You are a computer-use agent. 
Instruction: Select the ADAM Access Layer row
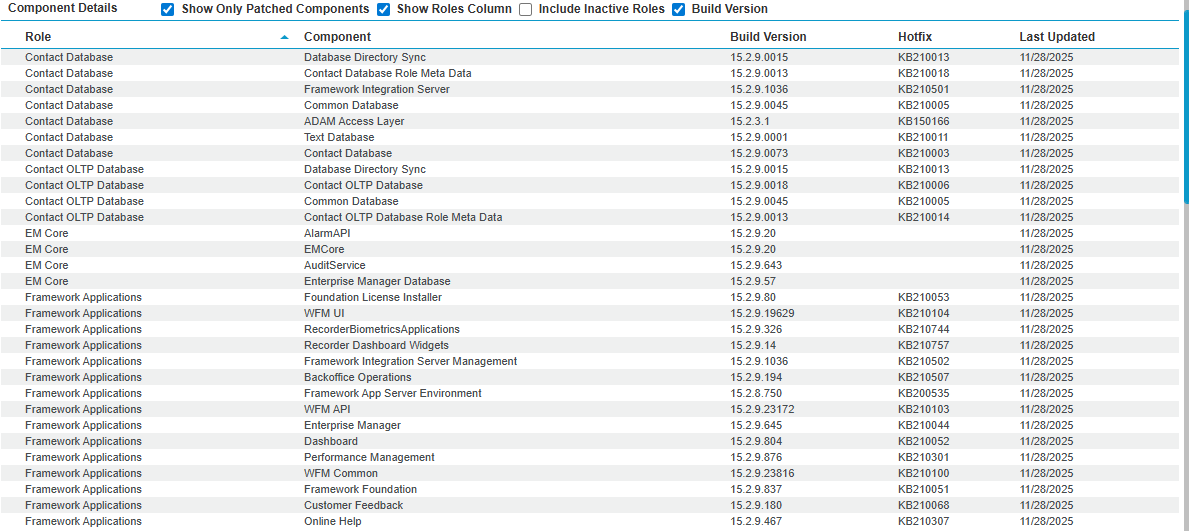click(354, 121)
